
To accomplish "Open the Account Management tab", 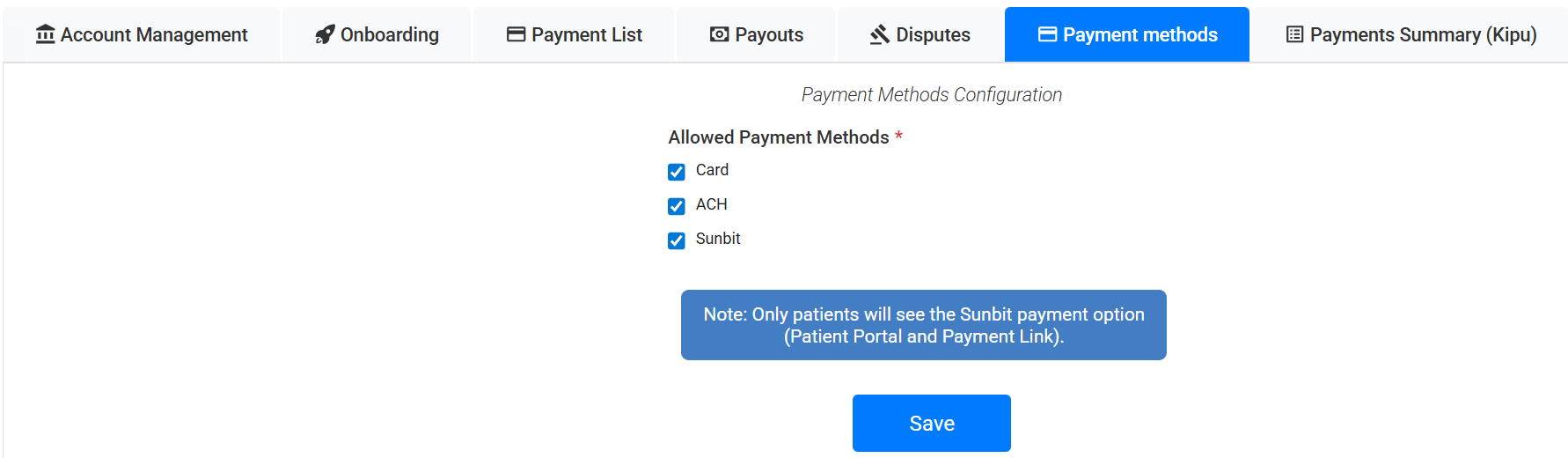I will click(154, 34).
